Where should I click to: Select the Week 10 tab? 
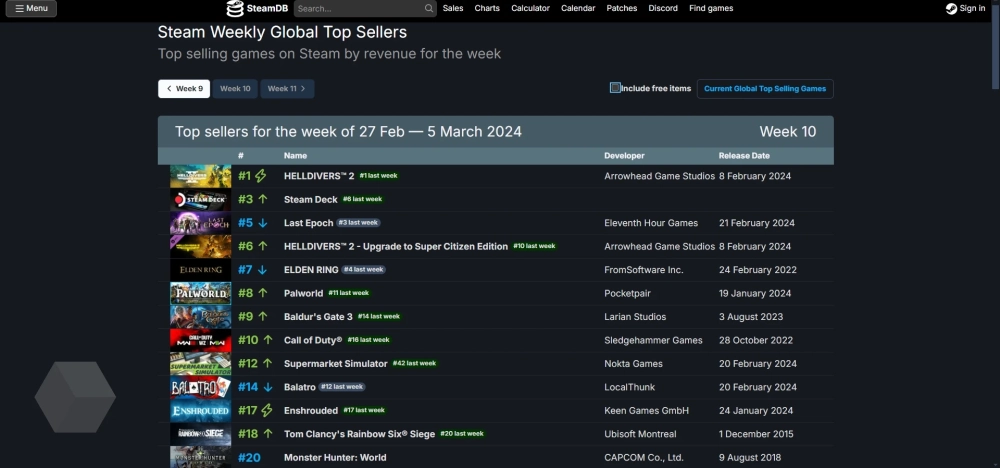235,89
